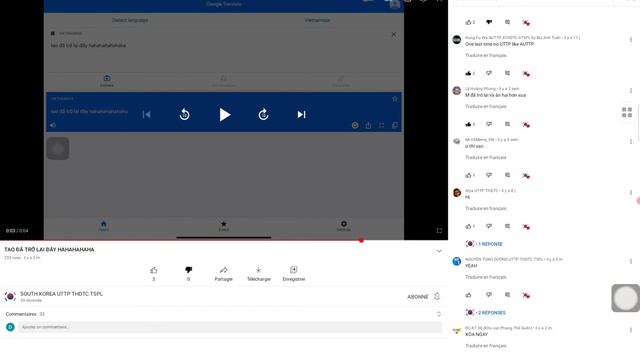The height and width of the screenshot is (360, 640).
Task: Translate the 'ừ thì sao' comment to French
Action: point(486,158)
